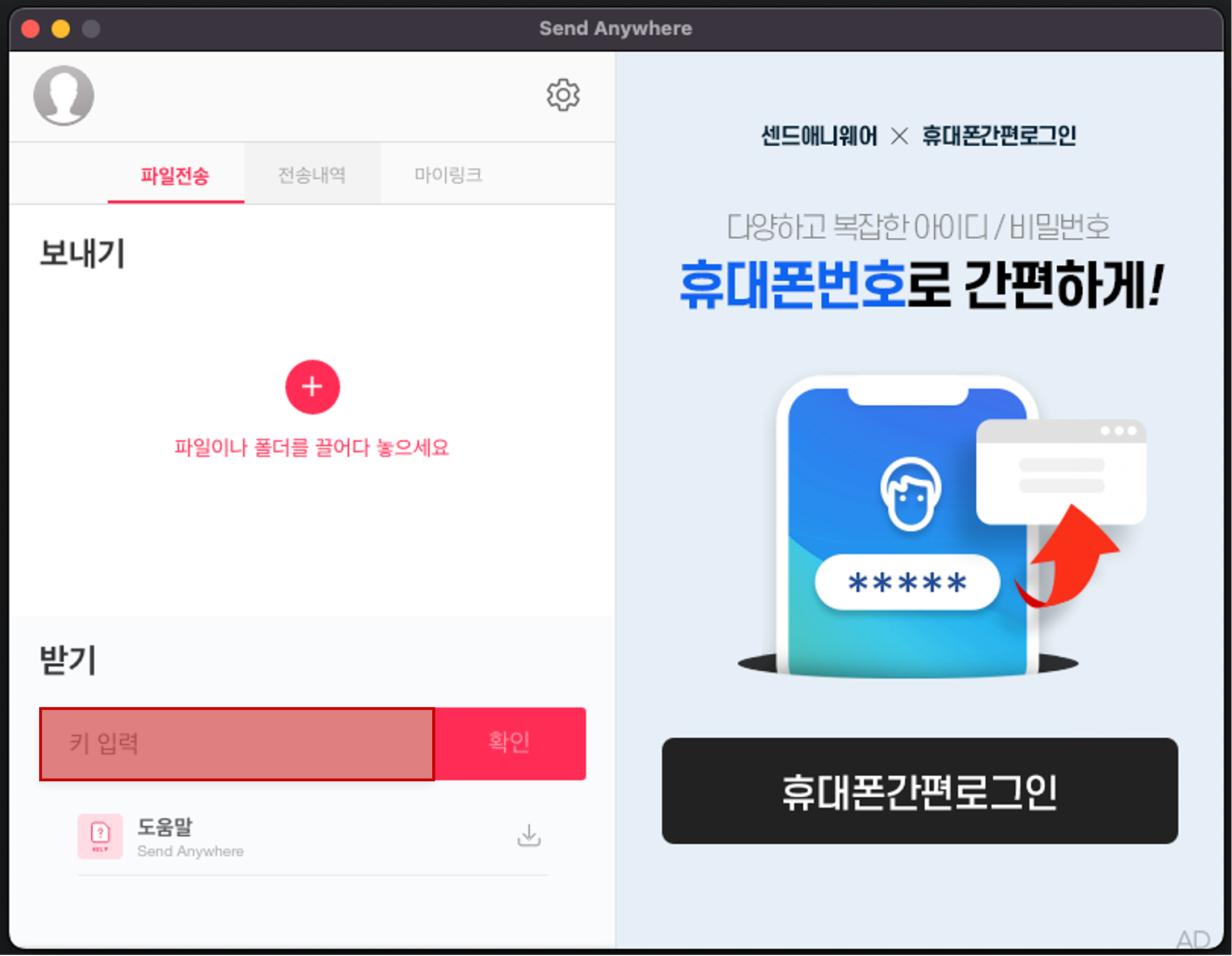
Task: Click the pink plus icon to add files
Action: [x=312, y=387]
